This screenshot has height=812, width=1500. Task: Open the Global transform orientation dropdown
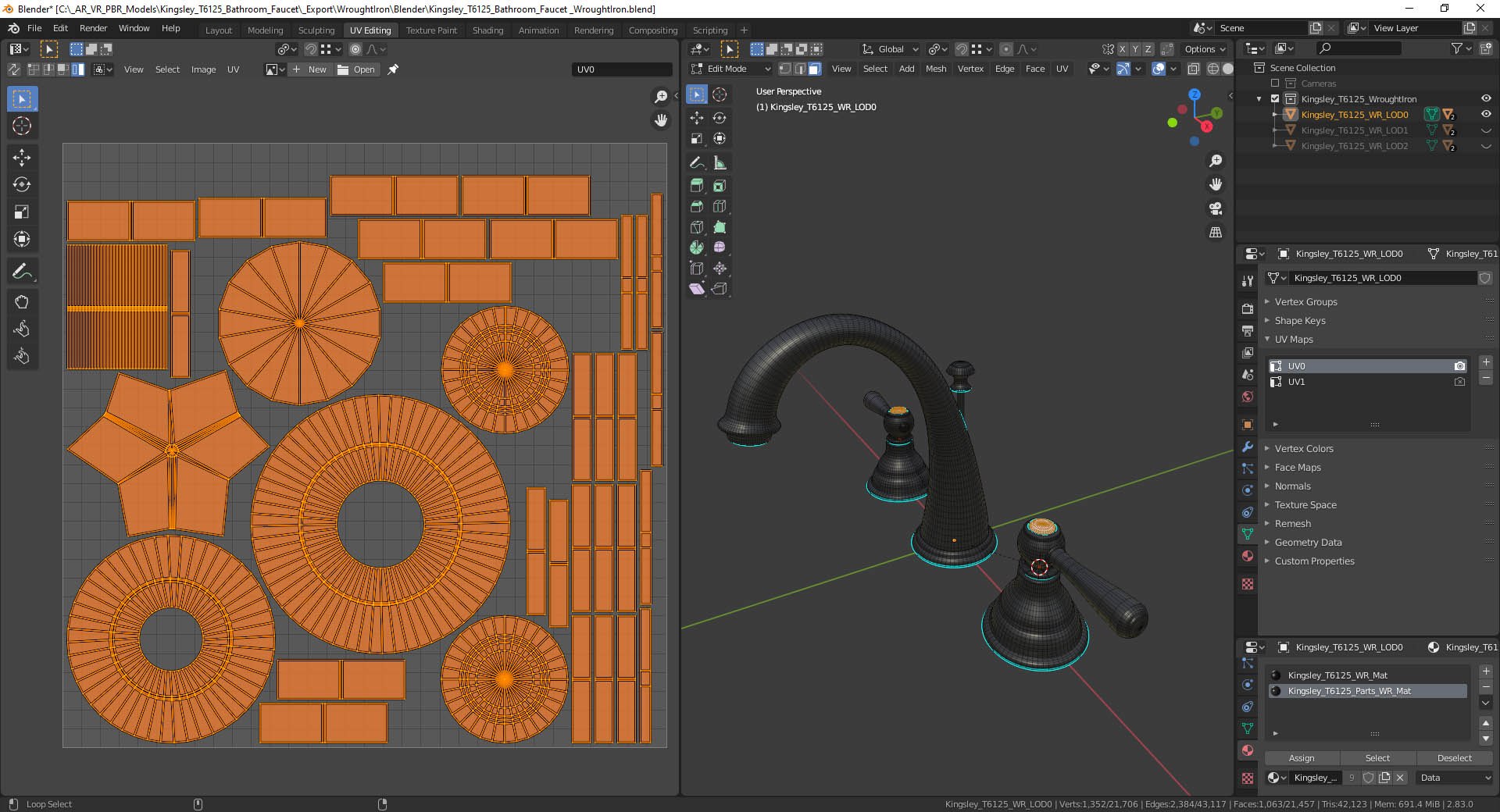coord(891,49)
